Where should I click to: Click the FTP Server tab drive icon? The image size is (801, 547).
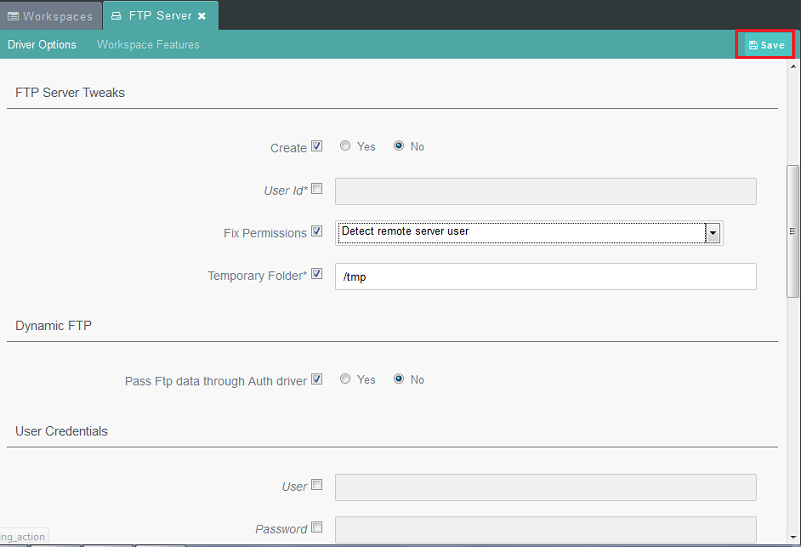116,16
